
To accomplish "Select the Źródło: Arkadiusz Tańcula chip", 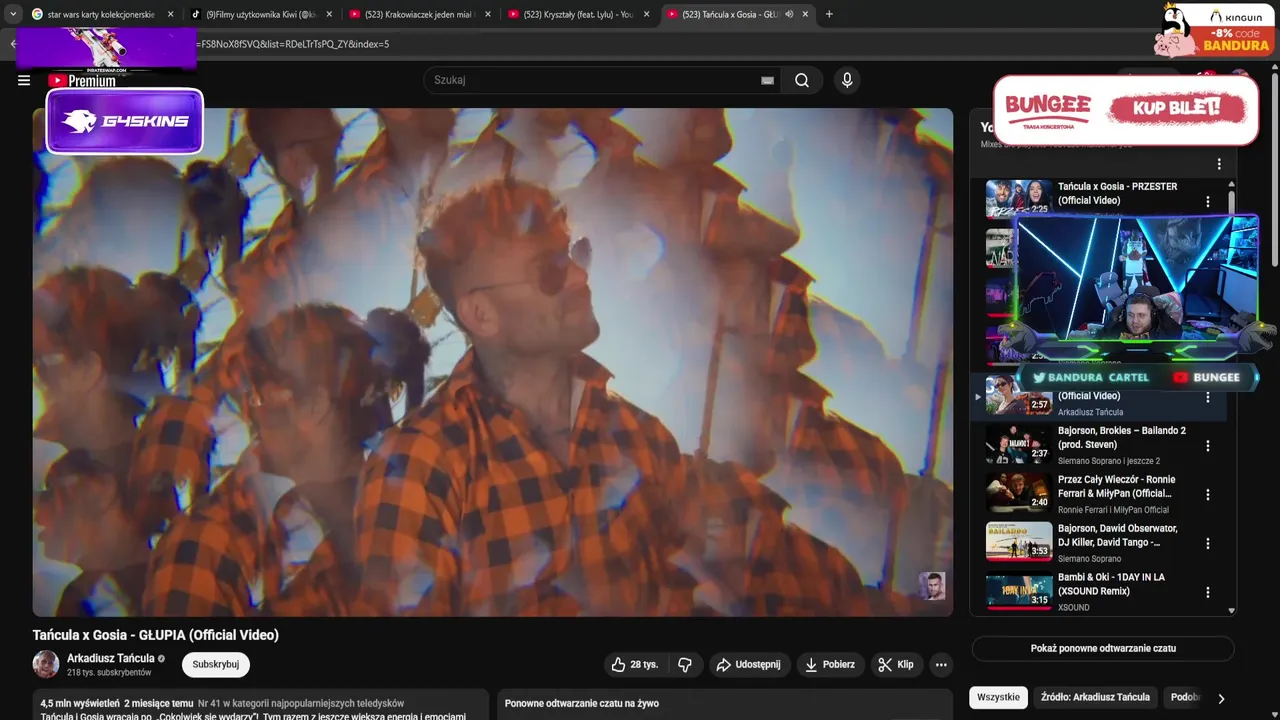I will point(1095,697).
